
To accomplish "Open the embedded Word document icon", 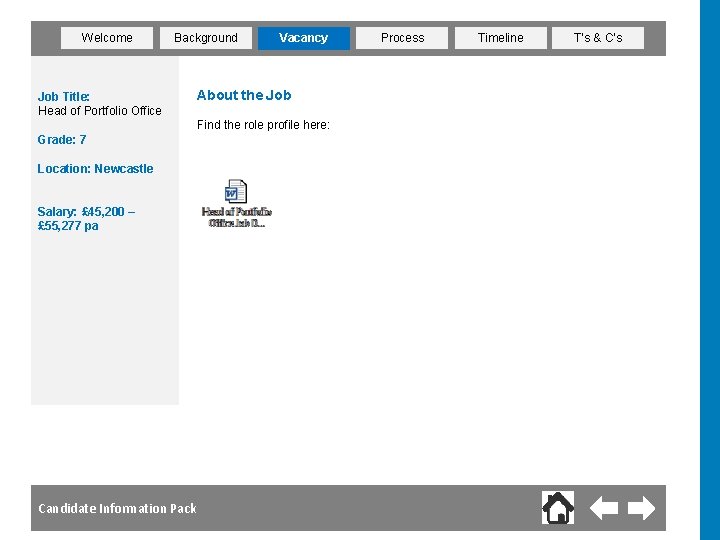I will click(236, 191).
